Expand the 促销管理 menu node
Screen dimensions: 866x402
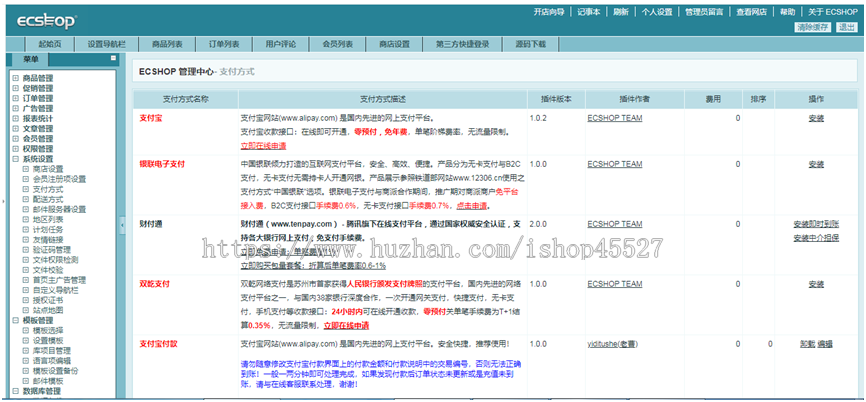[15, 88]
